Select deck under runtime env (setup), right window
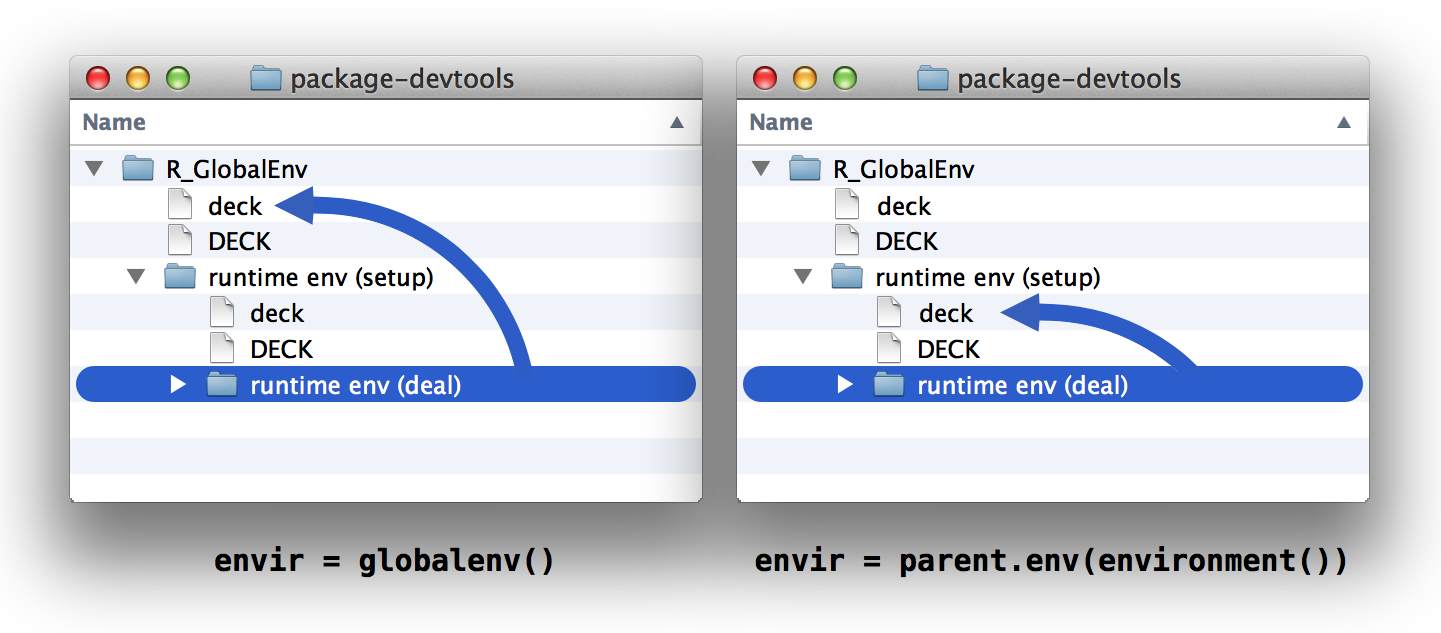Screen dimensions: 1441x633 click(946, 313)
